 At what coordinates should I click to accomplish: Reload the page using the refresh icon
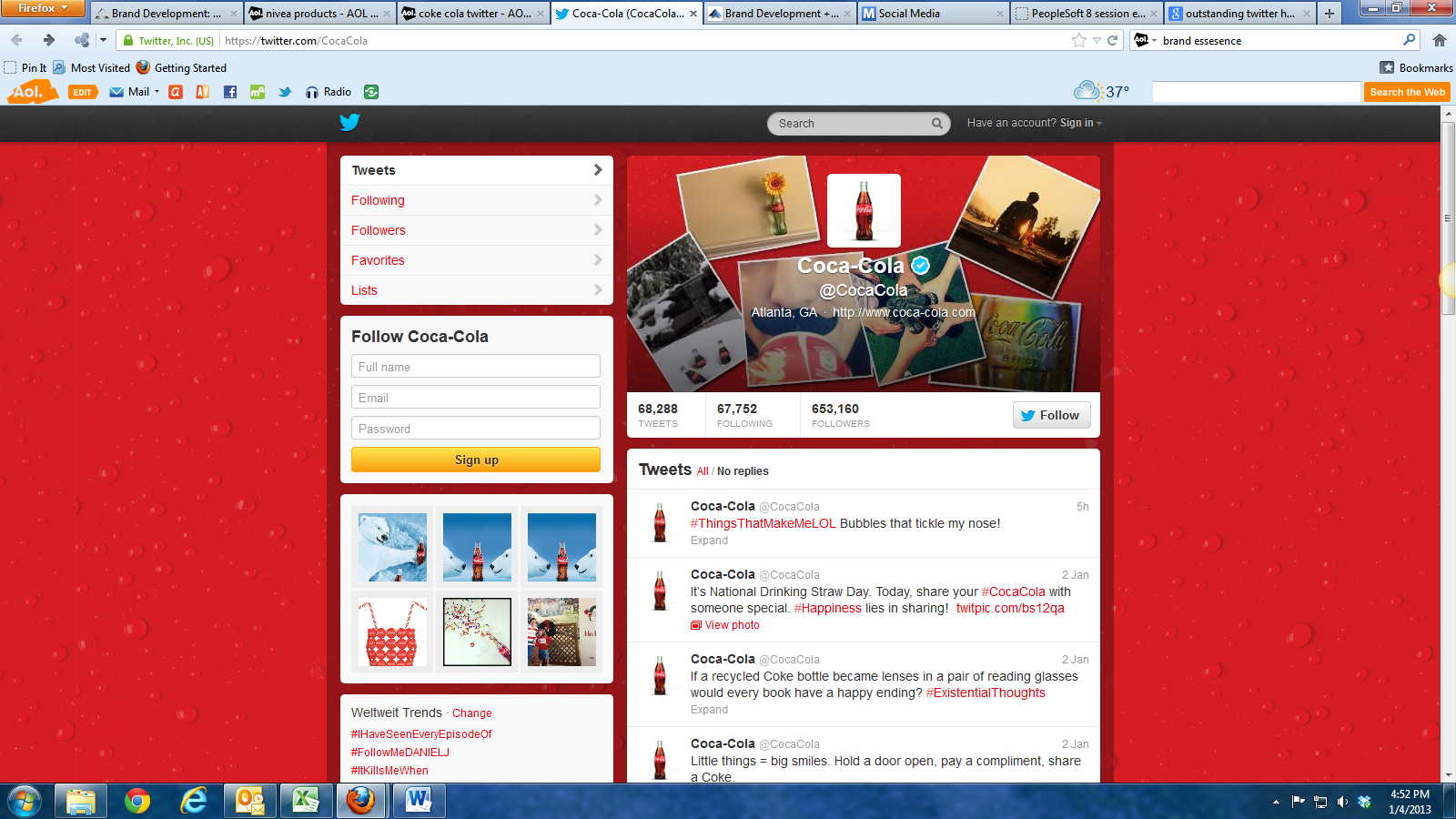[1112, 40]
